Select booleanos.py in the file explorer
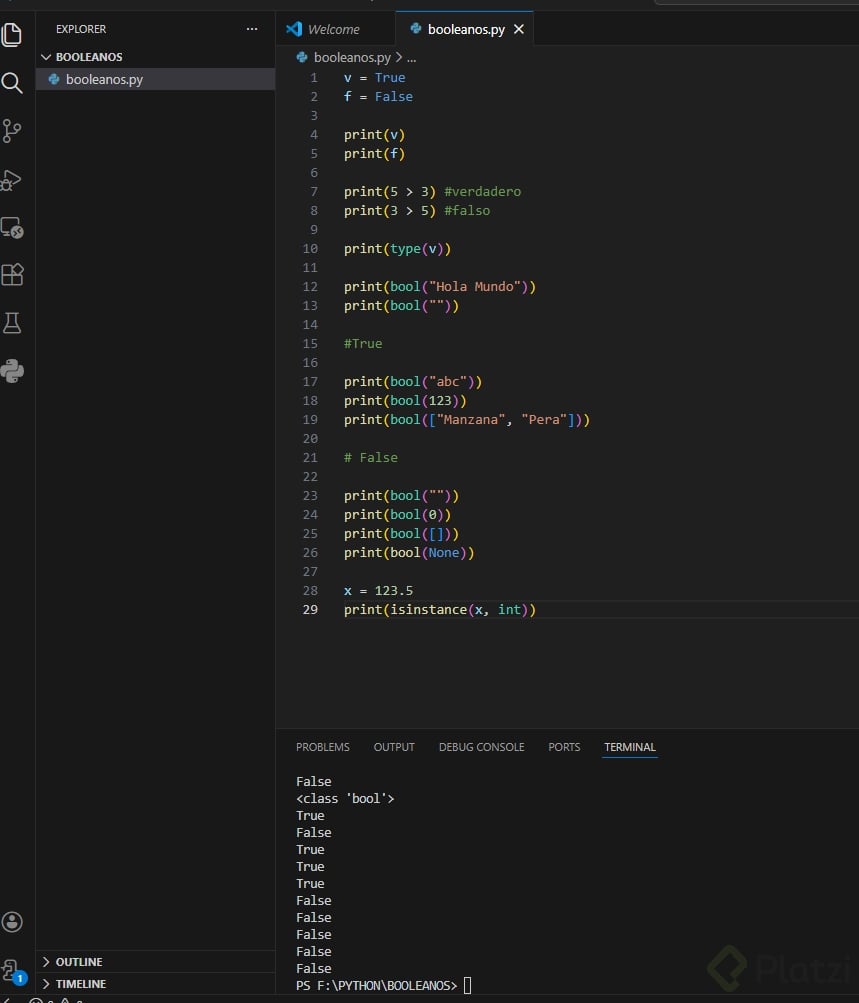The width and height of the screenshot is (859, 1003). pos(104,79)
